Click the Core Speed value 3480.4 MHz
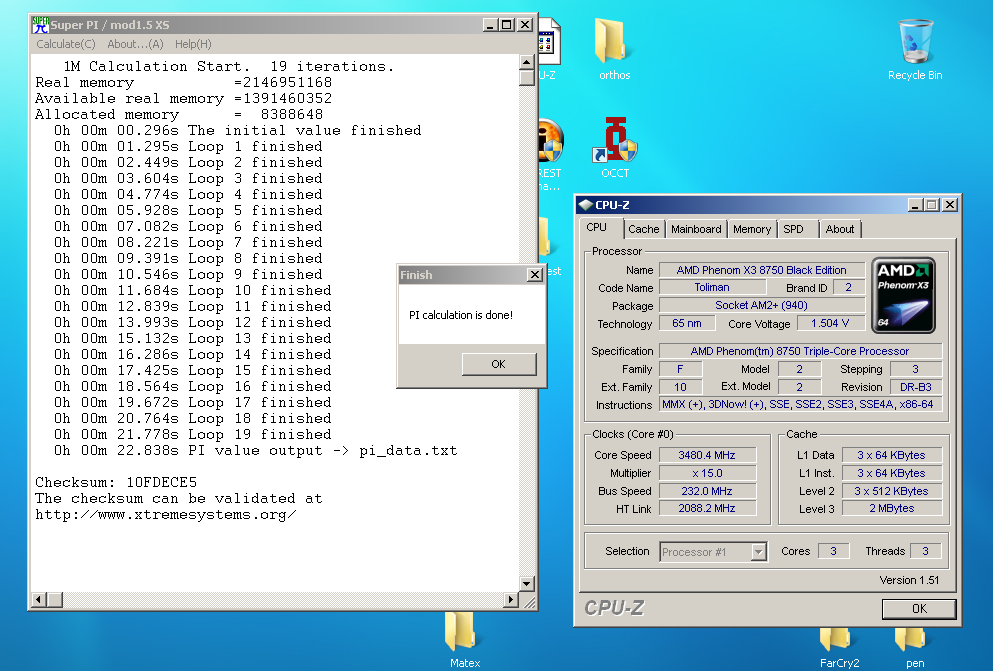The height and width of the screenshot is (671, 993). point(707,455)
